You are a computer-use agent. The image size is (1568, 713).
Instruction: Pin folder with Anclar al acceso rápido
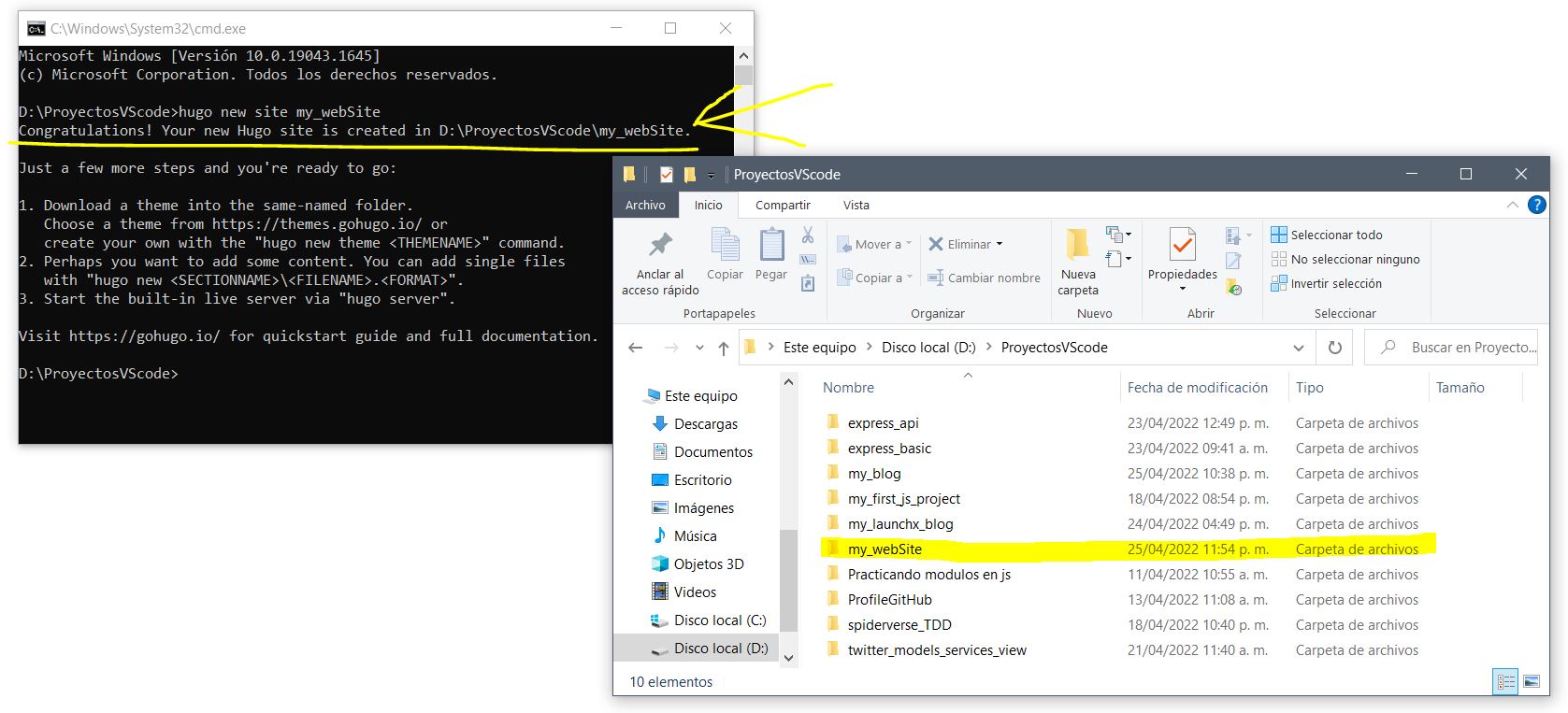(x=660, y=264)
